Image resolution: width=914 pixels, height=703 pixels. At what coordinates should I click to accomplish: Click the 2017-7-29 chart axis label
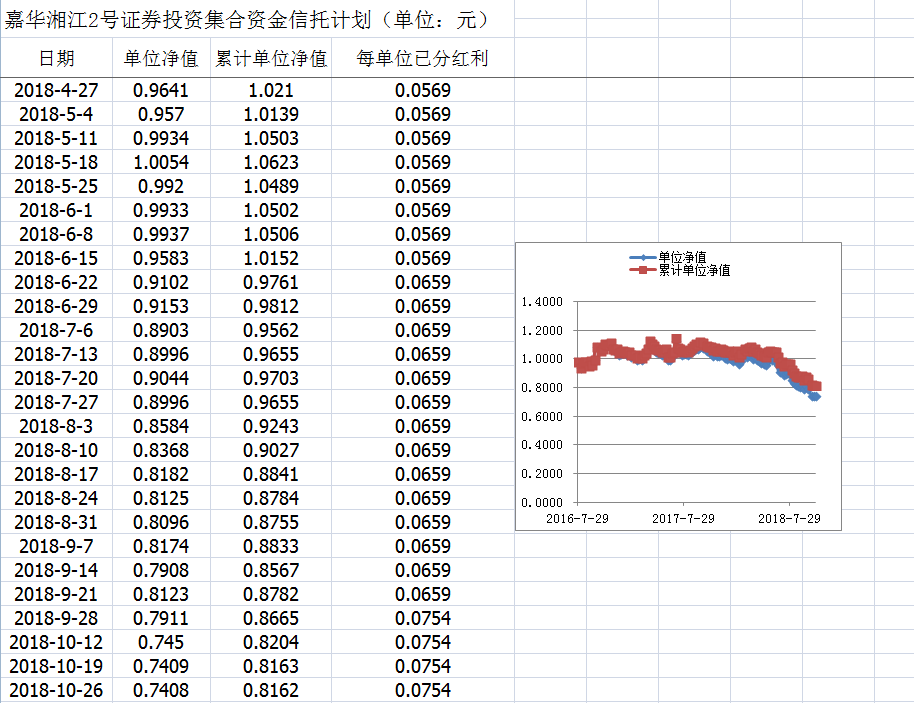[683, 518]
